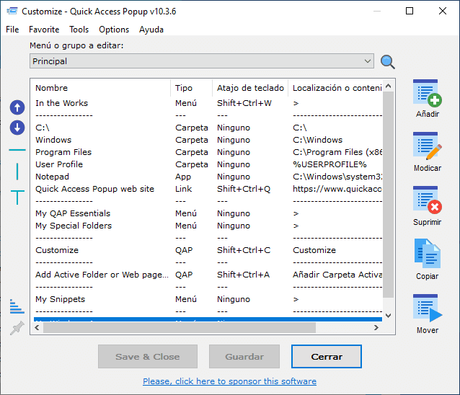Image resolution: width=460 pixels, height=395 pixels.
Task: Select the In the Works row
Action: pyautogui.click(x=208, y=103)
